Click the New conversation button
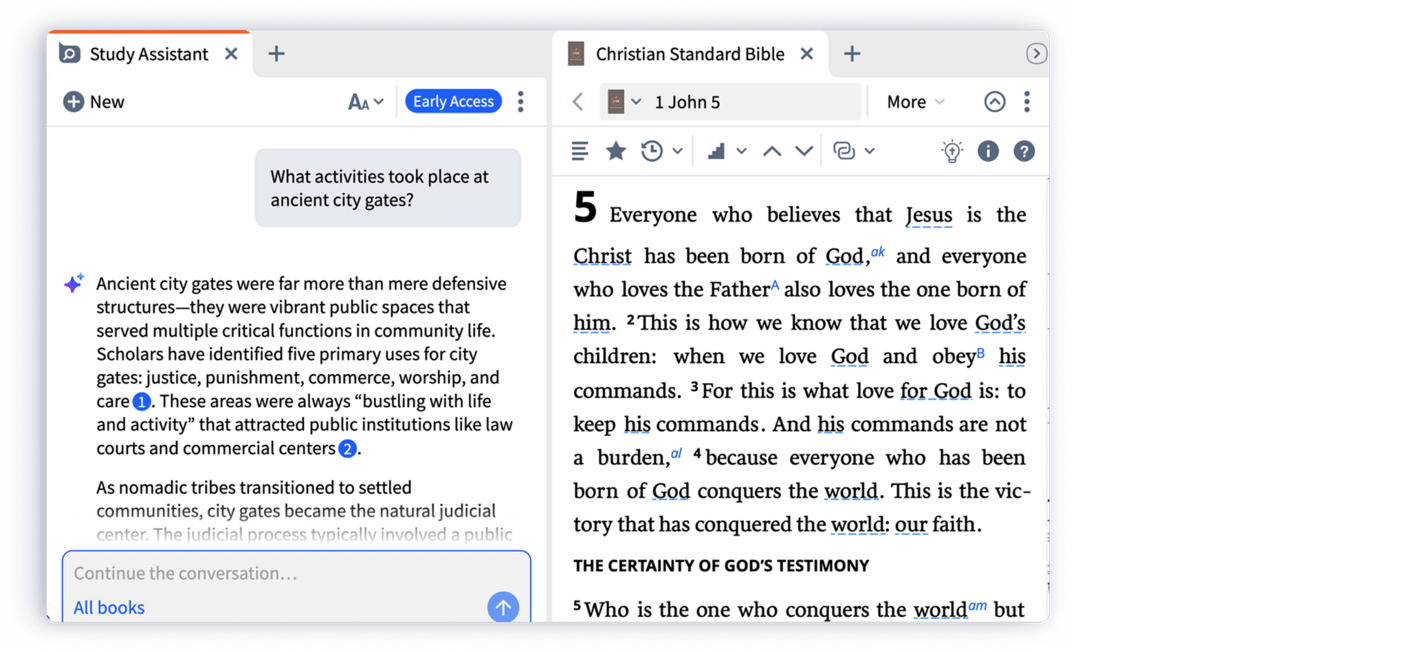1408x652 pixels. (x=93, y=101)
